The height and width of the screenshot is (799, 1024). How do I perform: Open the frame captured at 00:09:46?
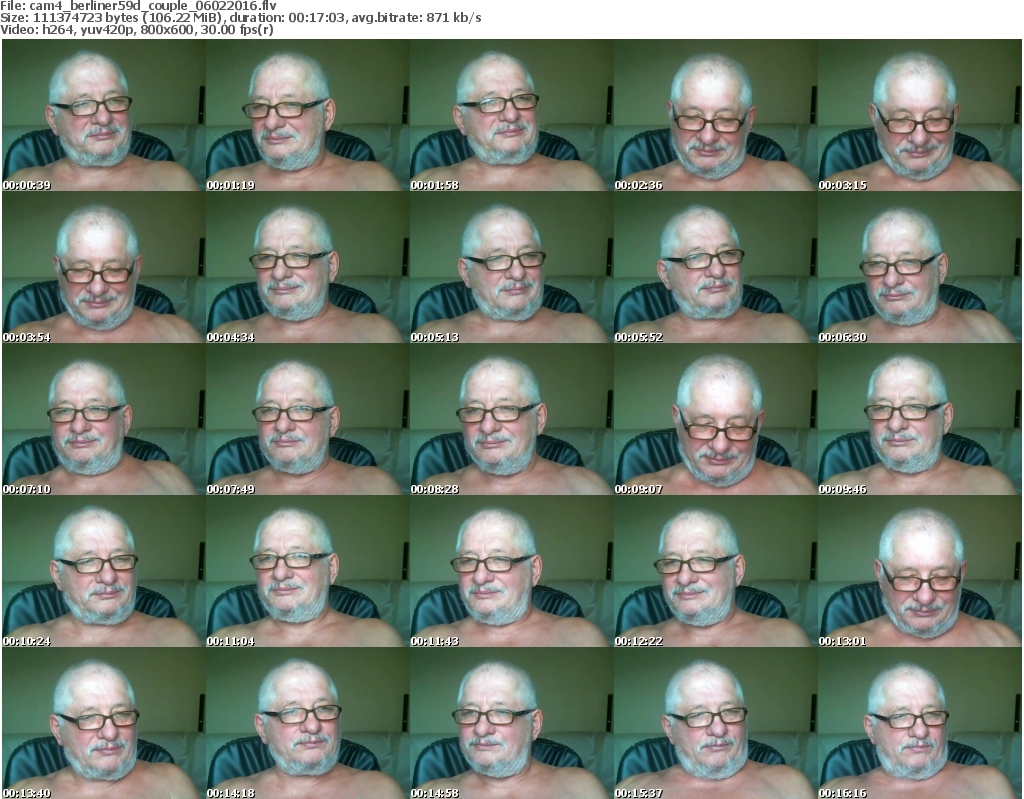click(920, 419)
